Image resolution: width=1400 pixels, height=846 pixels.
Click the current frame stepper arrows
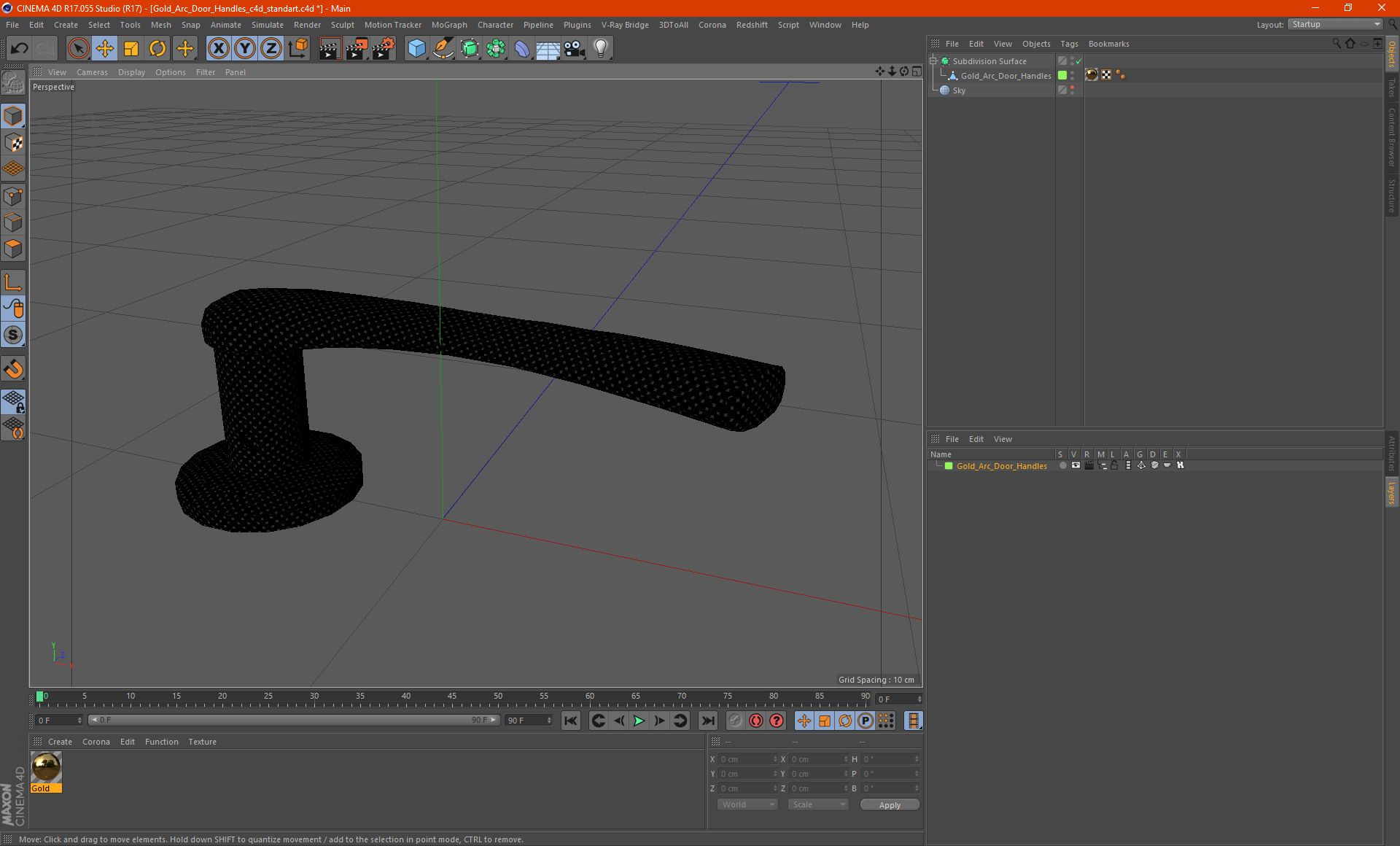pos(920,699)
